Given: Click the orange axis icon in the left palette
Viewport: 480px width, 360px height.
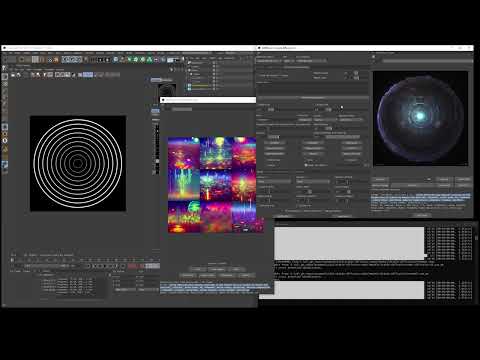Looking at the screenshot, I should pyautogui.click(x=5, y=134).
